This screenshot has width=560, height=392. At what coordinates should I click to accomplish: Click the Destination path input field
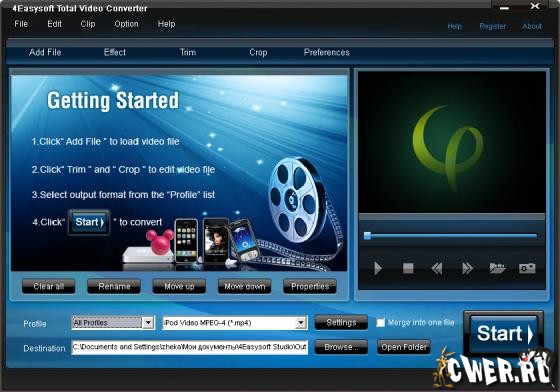(190, 347)
